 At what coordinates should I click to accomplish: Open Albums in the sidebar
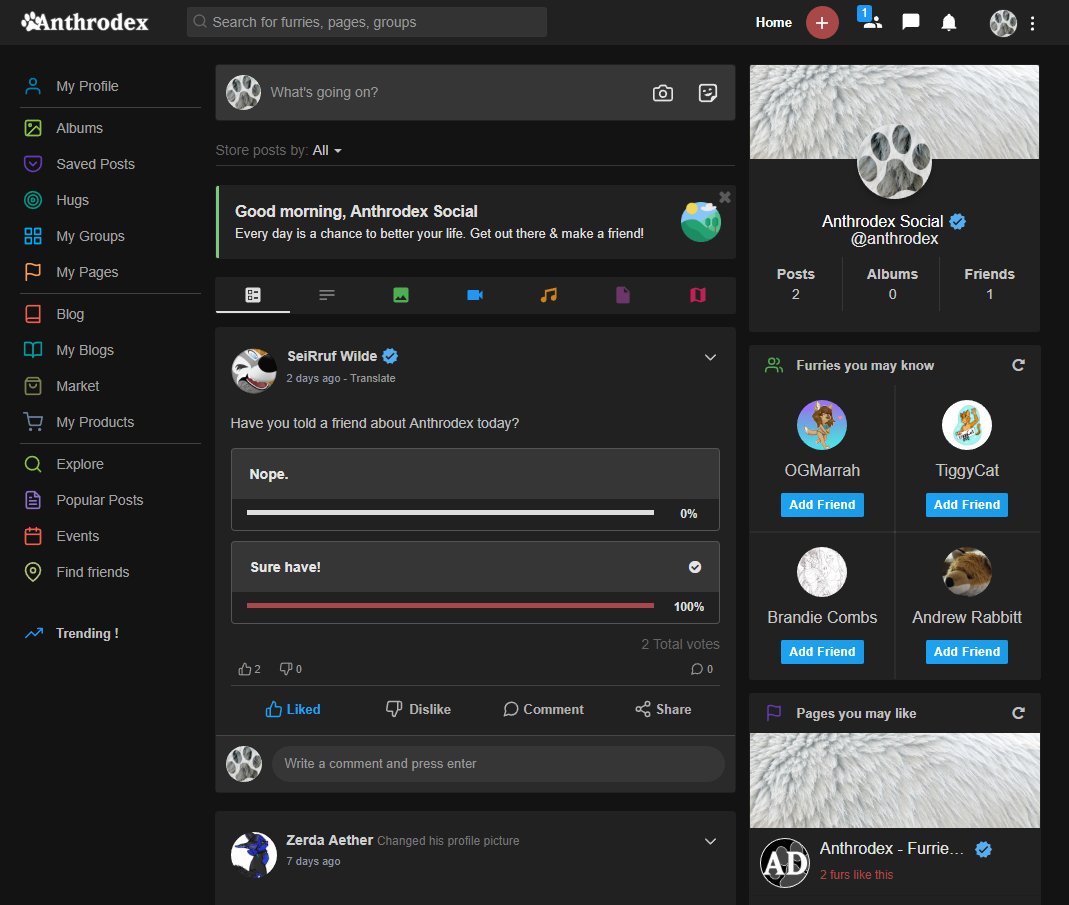point(79,128)
